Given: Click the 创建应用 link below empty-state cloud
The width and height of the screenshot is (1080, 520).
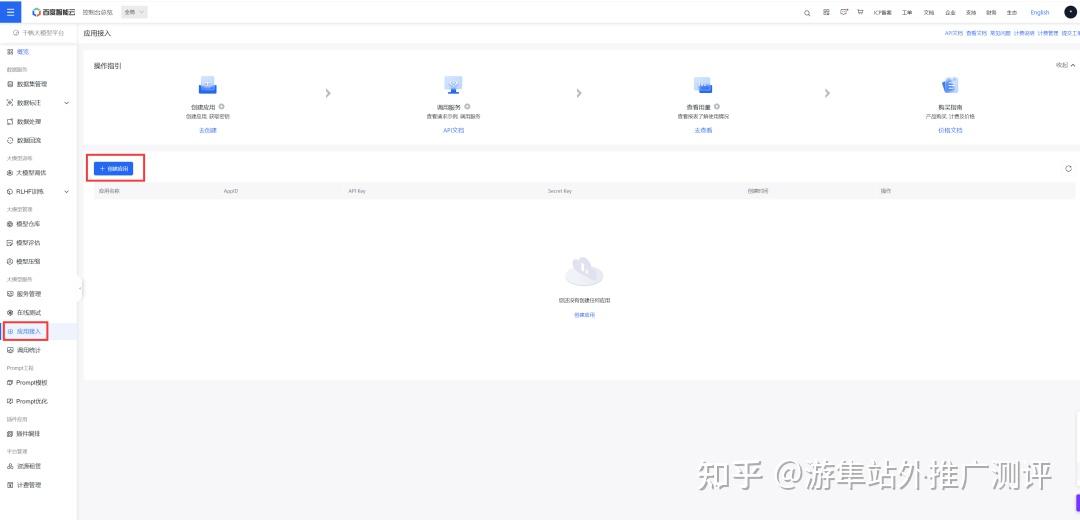Looking at the screenshot, I should click(584, 315).
